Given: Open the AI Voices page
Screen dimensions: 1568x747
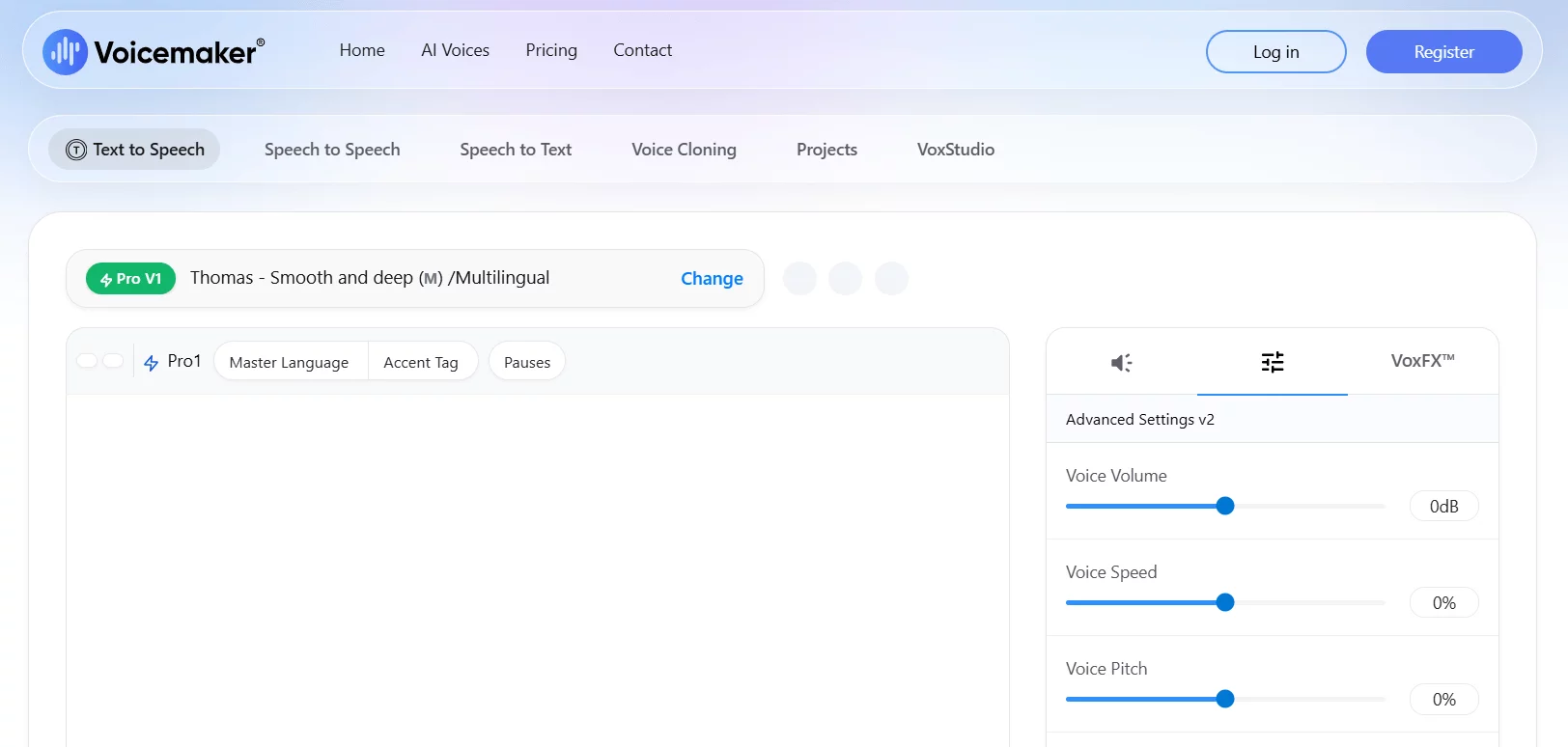Looking at the screenshot, I should point(455,50).
